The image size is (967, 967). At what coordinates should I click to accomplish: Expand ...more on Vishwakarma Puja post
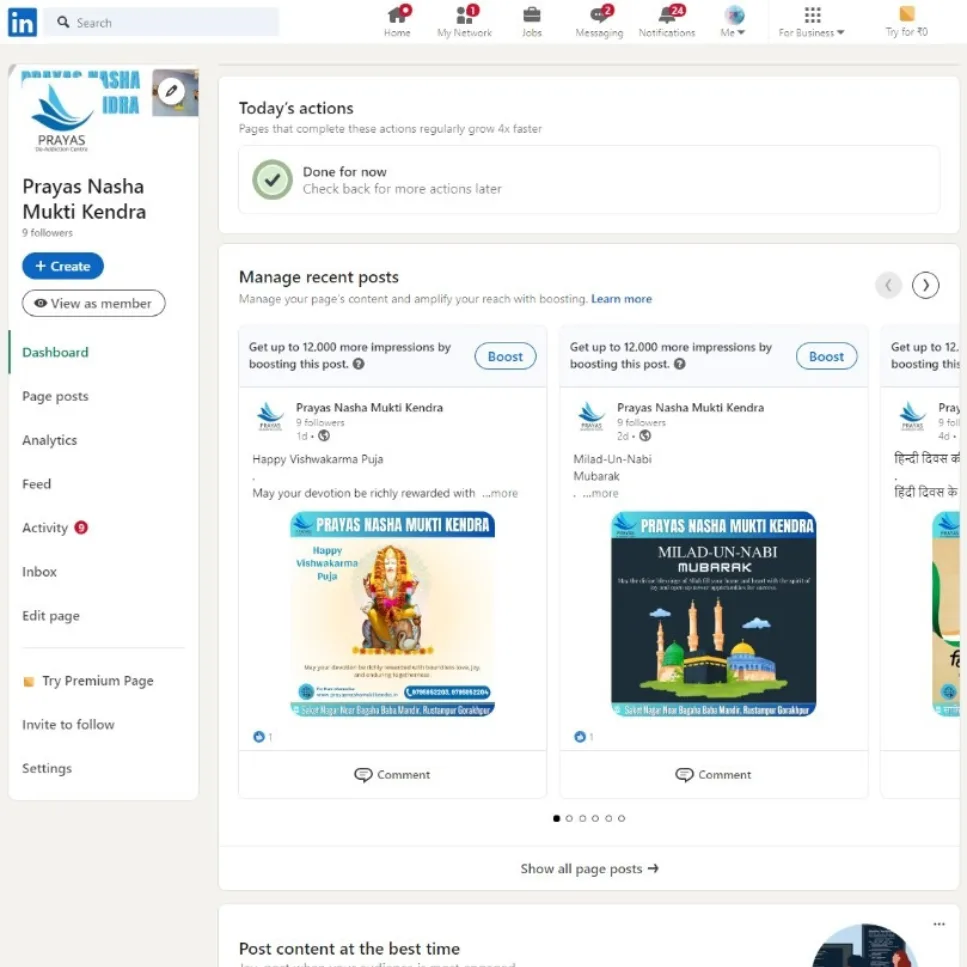tap(500, 493)
